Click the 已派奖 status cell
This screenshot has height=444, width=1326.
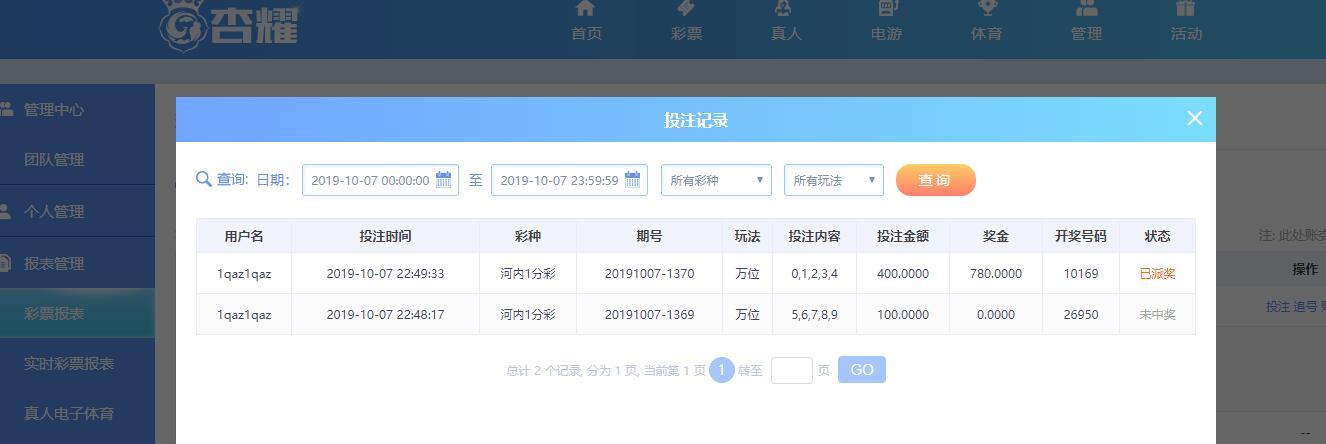(1157, 273)
